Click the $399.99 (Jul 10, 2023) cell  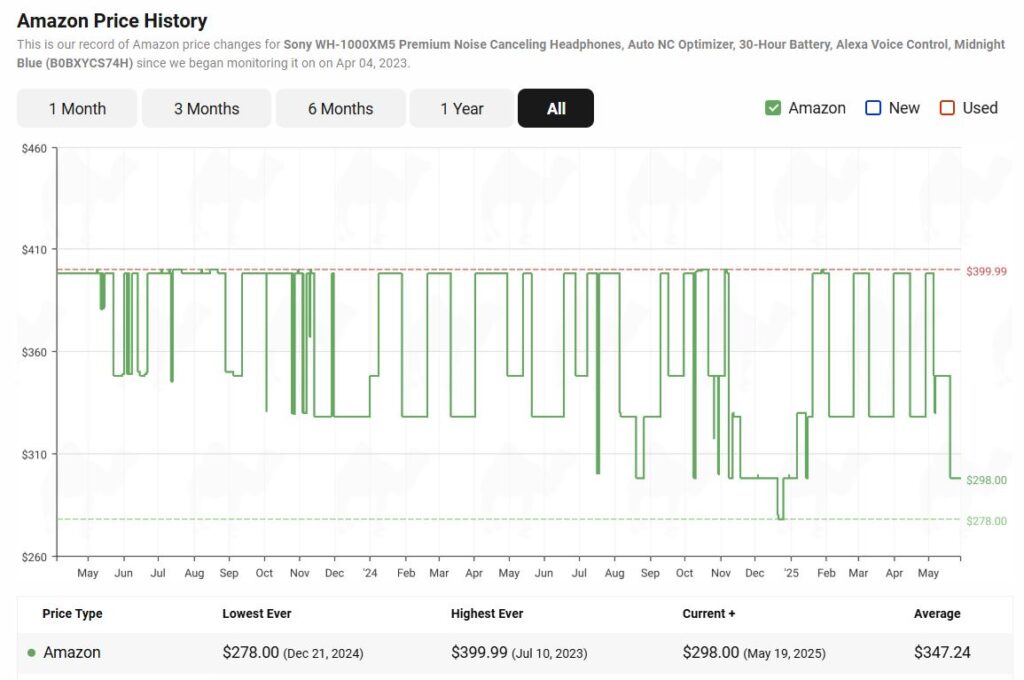coord(519,653)
